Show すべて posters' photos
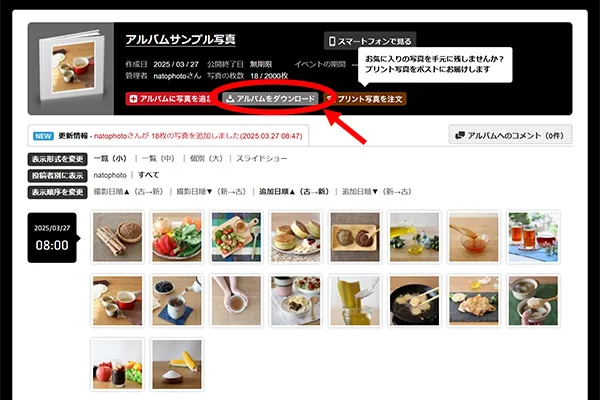The height and width of the screenshot is (400, 600). coord(148,175)
